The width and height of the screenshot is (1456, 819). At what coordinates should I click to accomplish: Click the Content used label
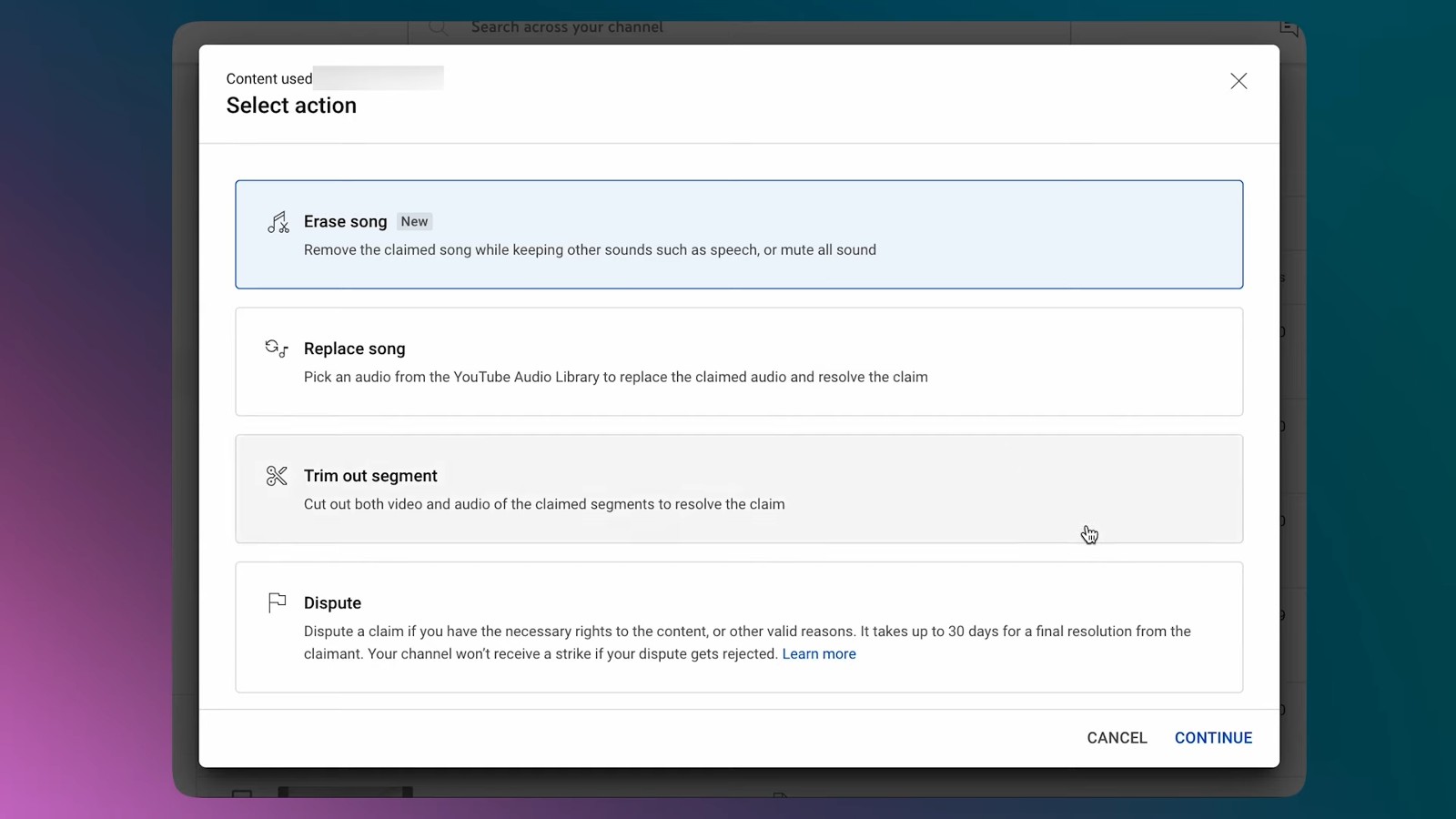click(269, 79)
